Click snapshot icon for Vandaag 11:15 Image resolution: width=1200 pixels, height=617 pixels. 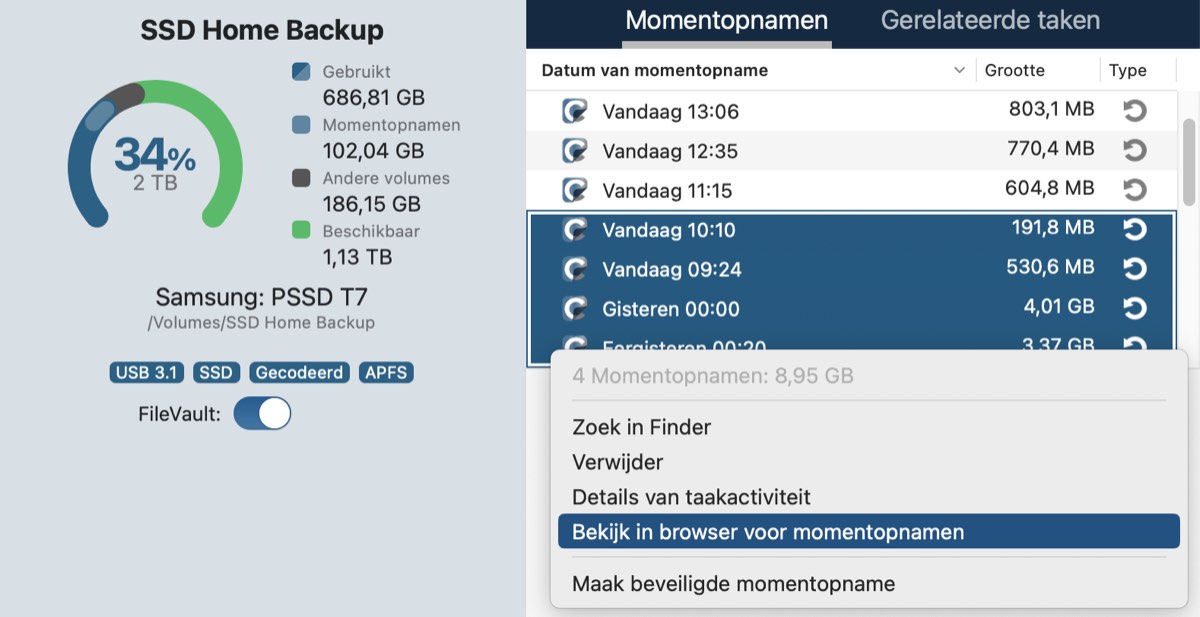575,189
